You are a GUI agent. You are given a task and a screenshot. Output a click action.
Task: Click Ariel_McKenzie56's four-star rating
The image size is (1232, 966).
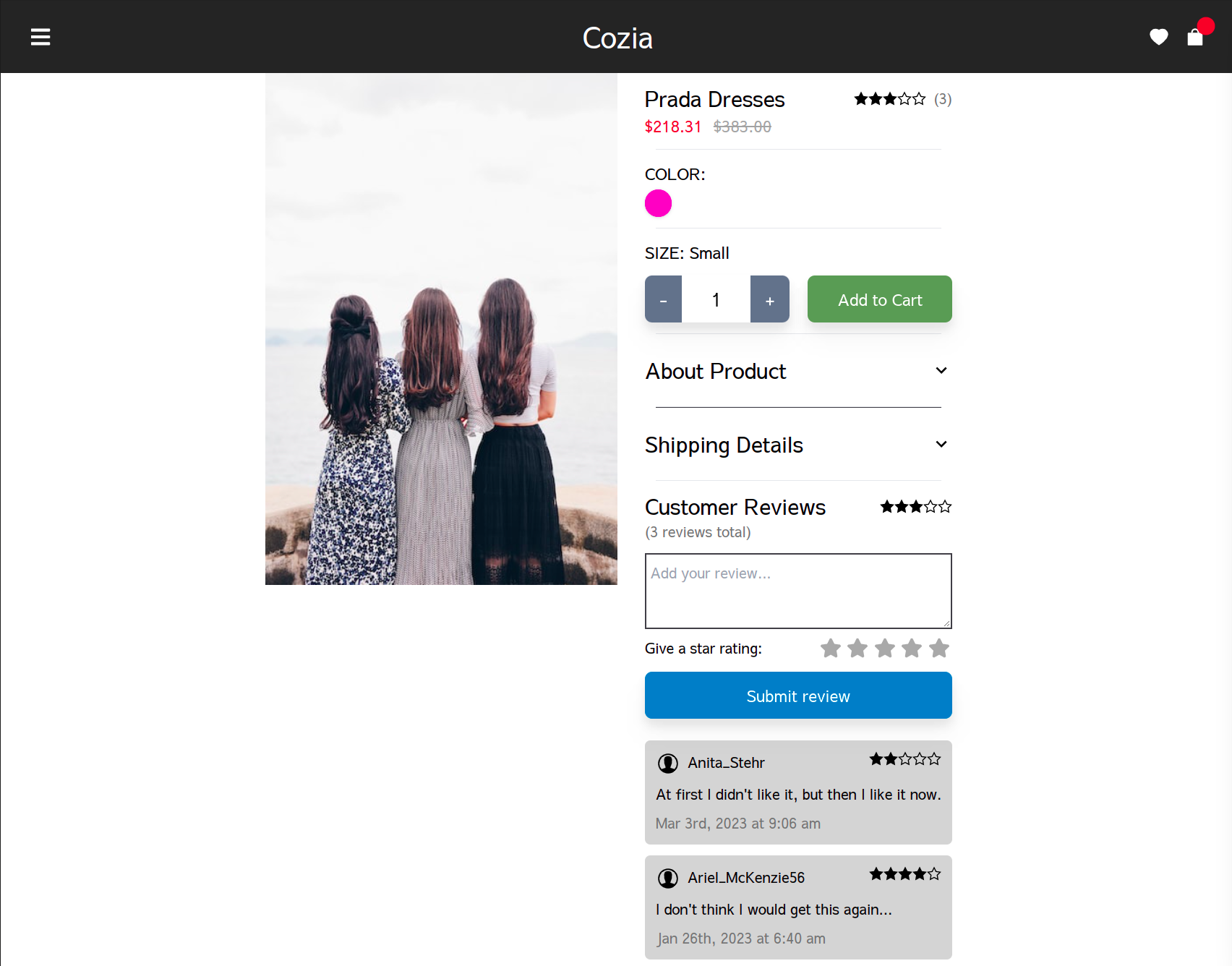(x=905, y=874)
